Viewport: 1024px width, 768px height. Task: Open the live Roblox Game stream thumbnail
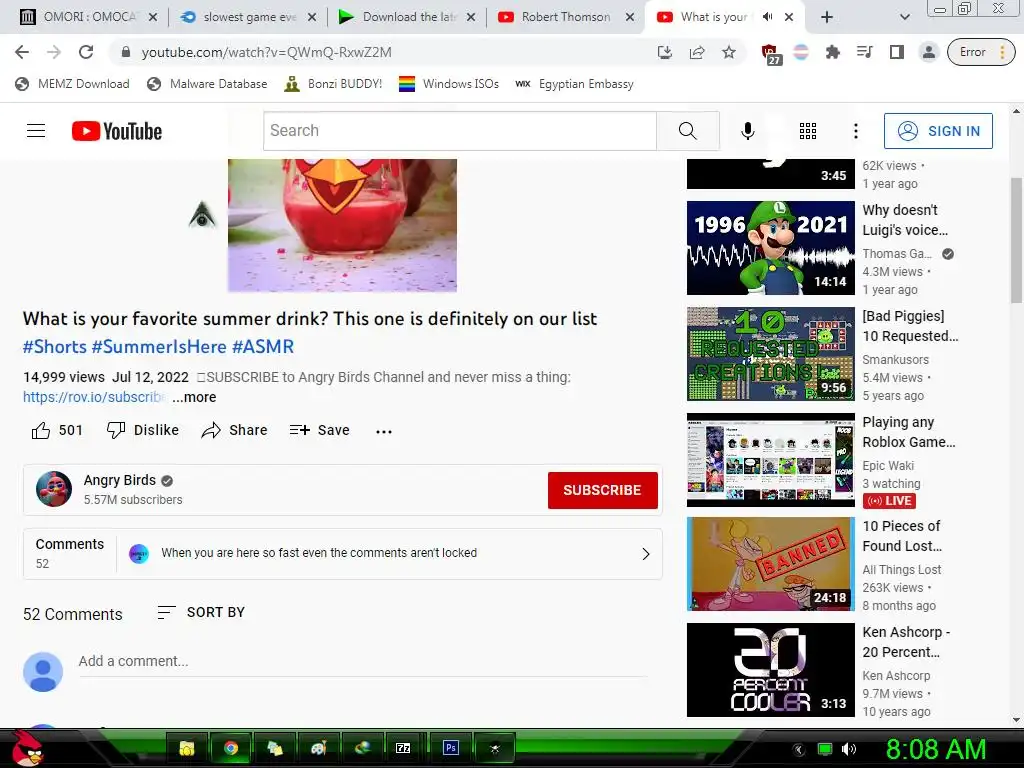point(771,460)
